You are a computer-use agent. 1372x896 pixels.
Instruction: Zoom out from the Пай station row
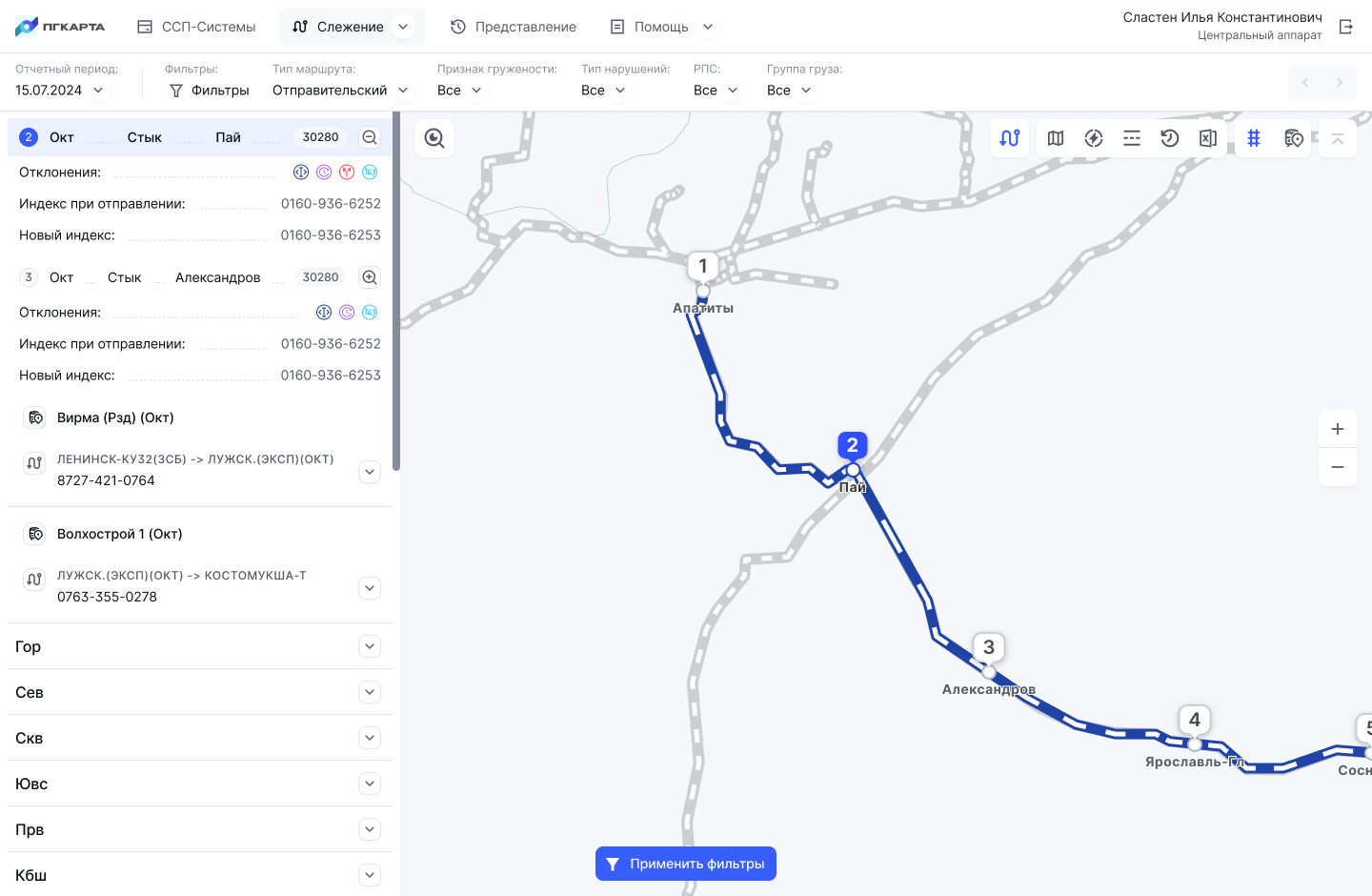pos(370,137)
